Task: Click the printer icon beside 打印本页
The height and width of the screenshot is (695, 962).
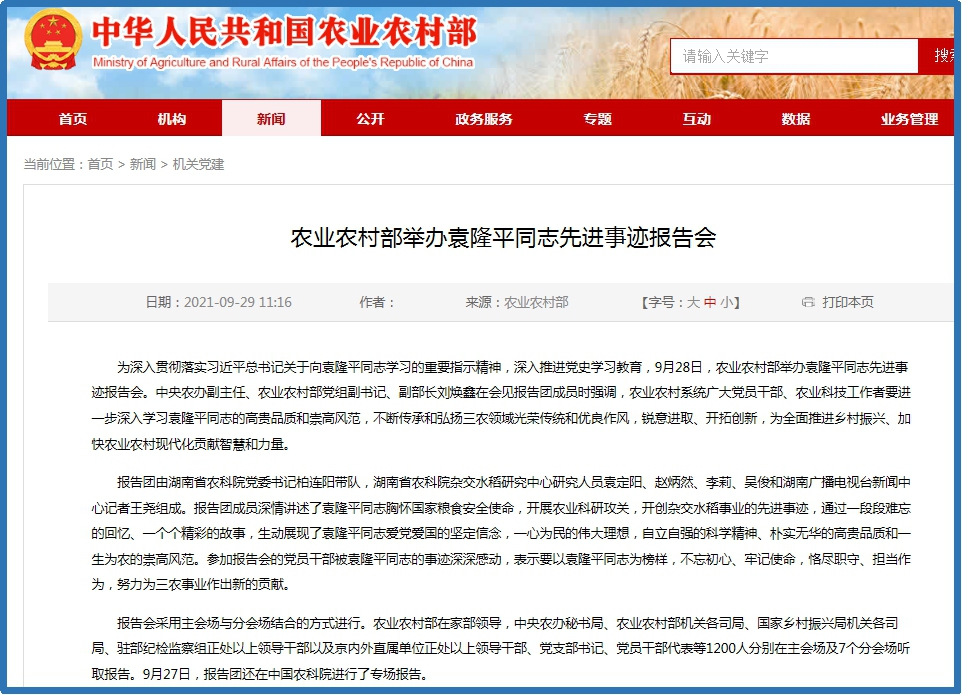Action: [808, 302]
